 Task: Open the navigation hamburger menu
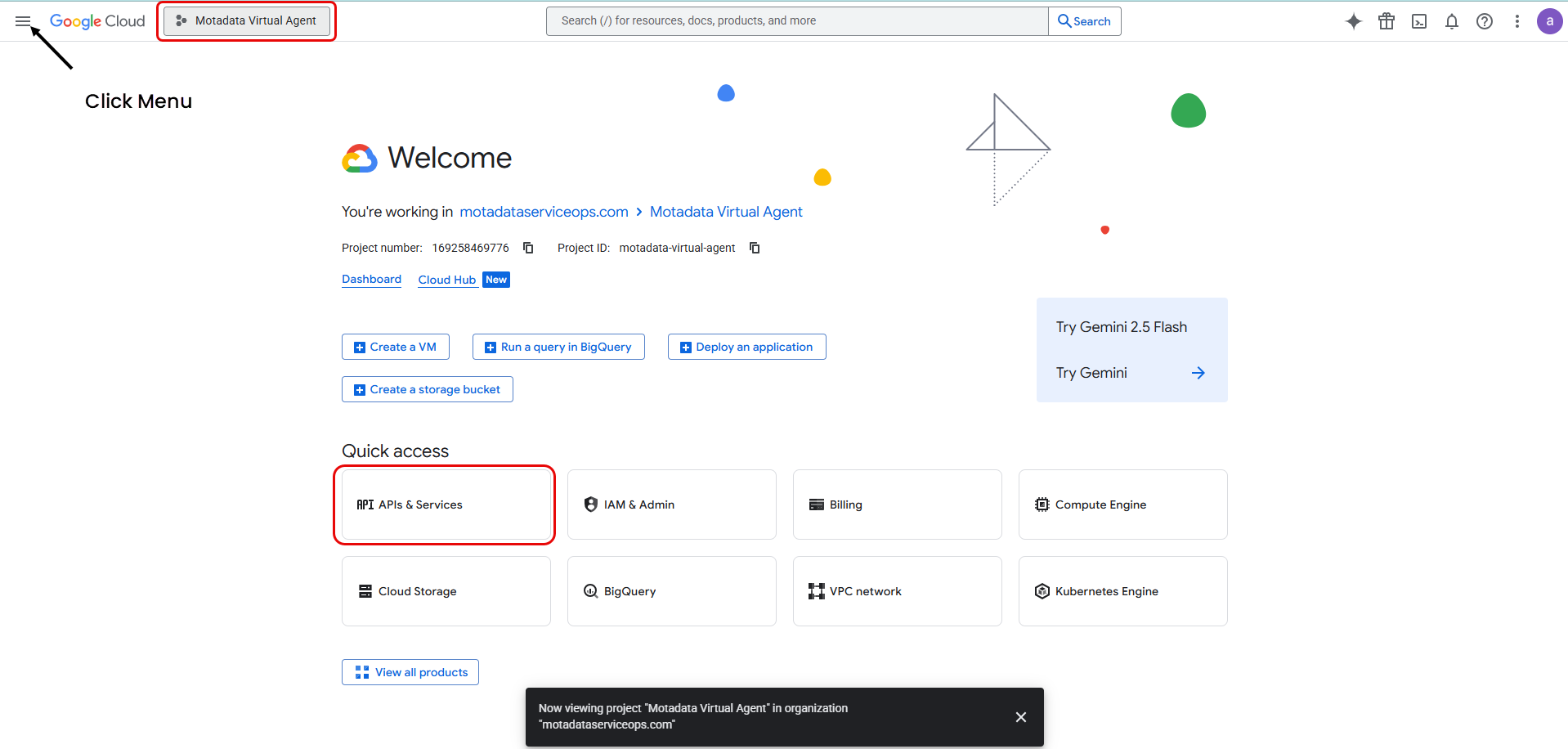click(23, 21)
